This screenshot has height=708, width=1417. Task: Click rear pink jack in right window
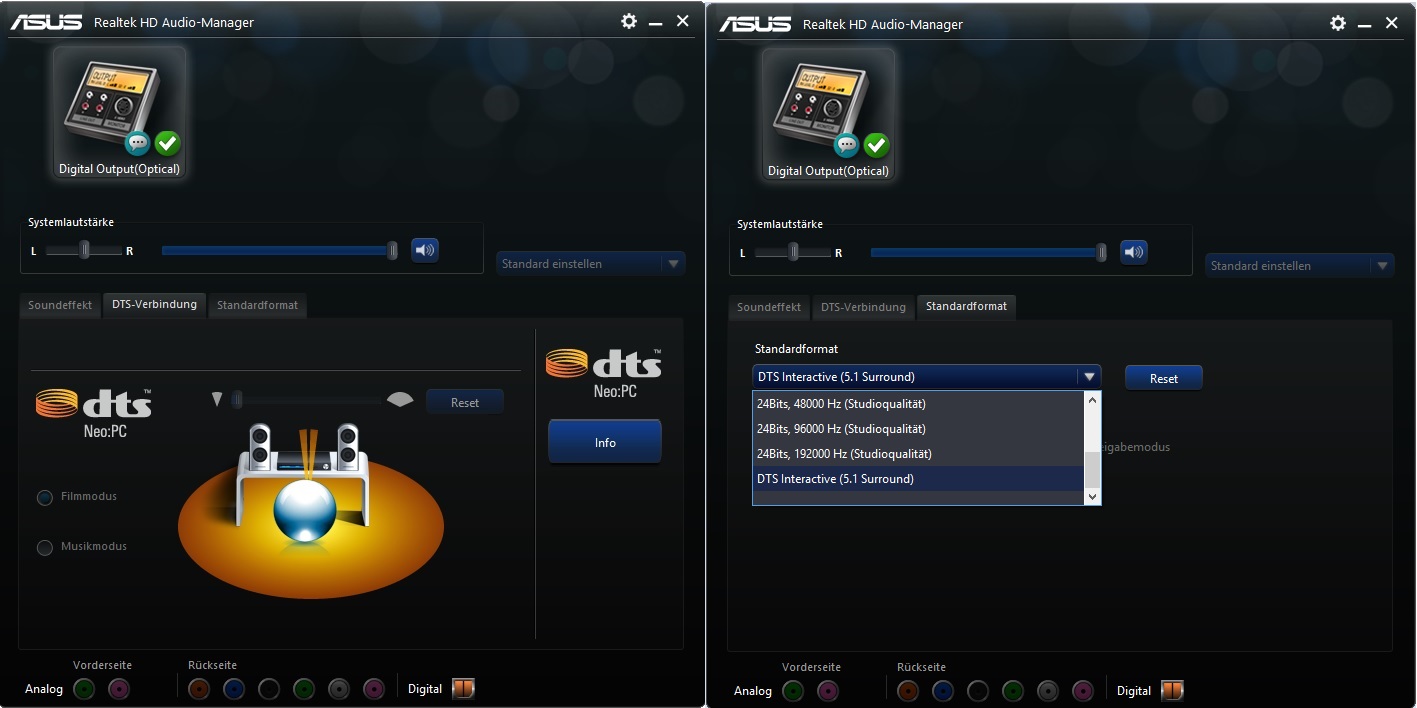coord(1083,690)
